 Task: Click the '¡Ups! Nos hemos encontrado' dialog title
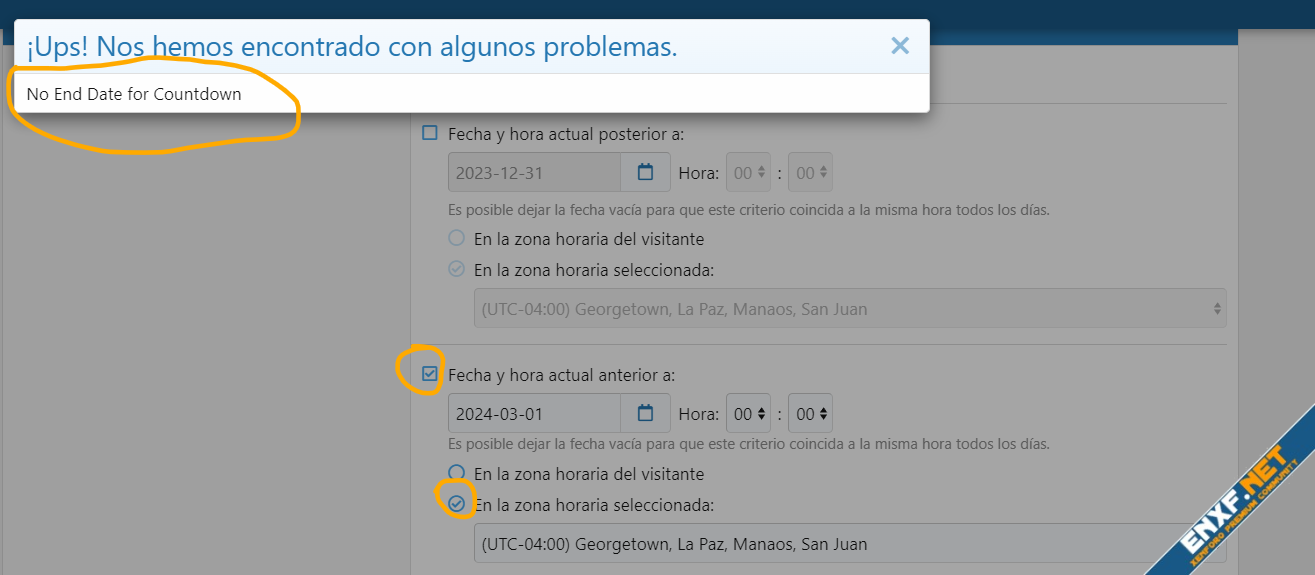pyautogui.click(x=352, y=46)
